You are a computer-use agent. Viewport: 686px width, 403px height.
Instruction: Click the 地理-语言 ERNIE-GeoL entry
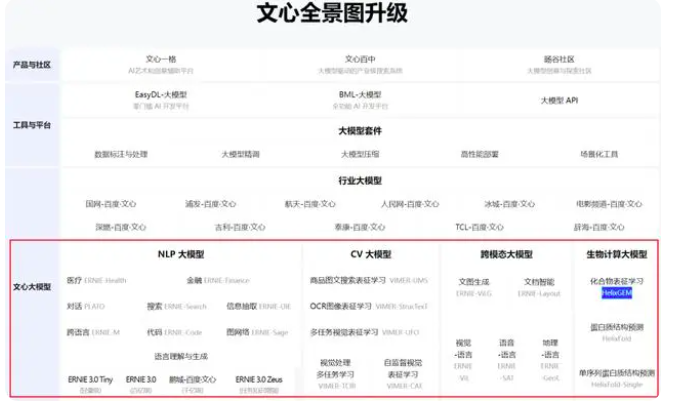pos(550,360)
